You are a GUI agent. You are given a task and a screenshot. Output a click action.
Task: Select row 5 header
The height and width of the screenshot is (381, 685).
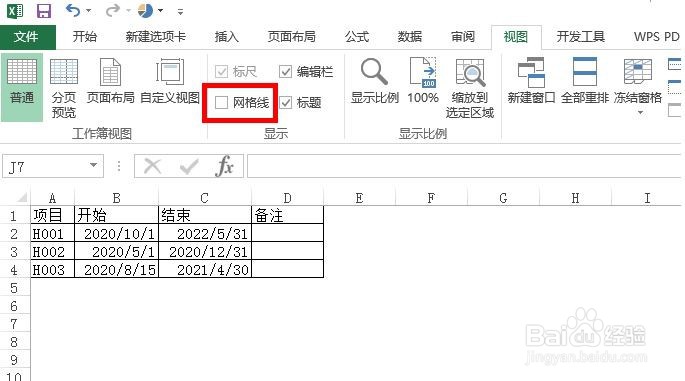(14, 288)
